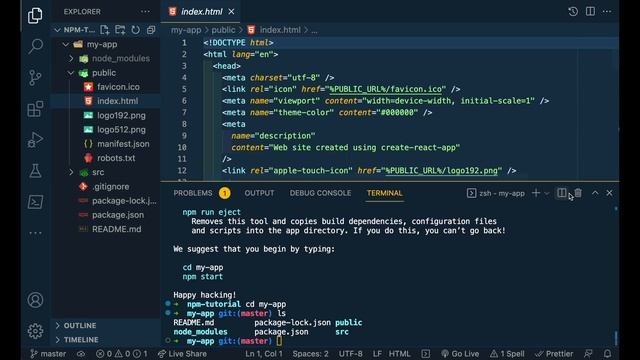The image size is (640, 360).
Task: Show errors and warnings count in status bar
Action: click(x=122, y=354)
